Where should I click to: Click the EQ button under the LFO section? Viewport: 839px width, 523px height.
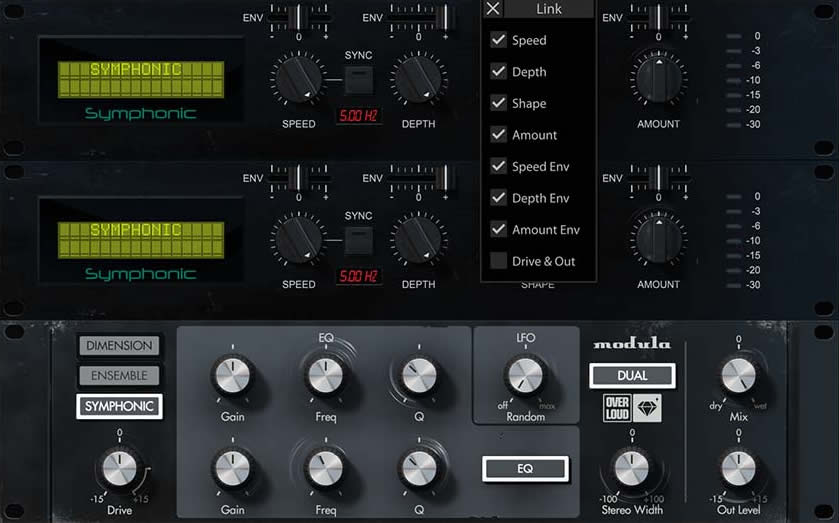[525, 469]
